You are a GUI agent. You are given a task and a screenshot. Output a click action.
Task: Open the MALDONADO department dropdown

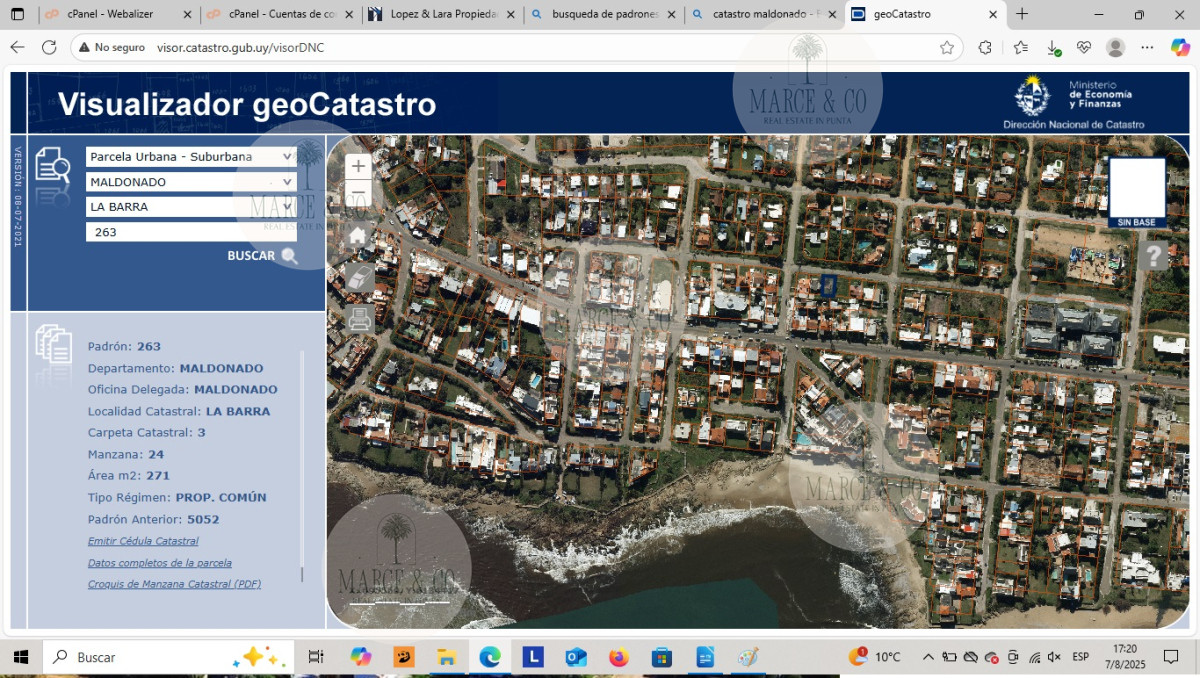tap(191, 182)
